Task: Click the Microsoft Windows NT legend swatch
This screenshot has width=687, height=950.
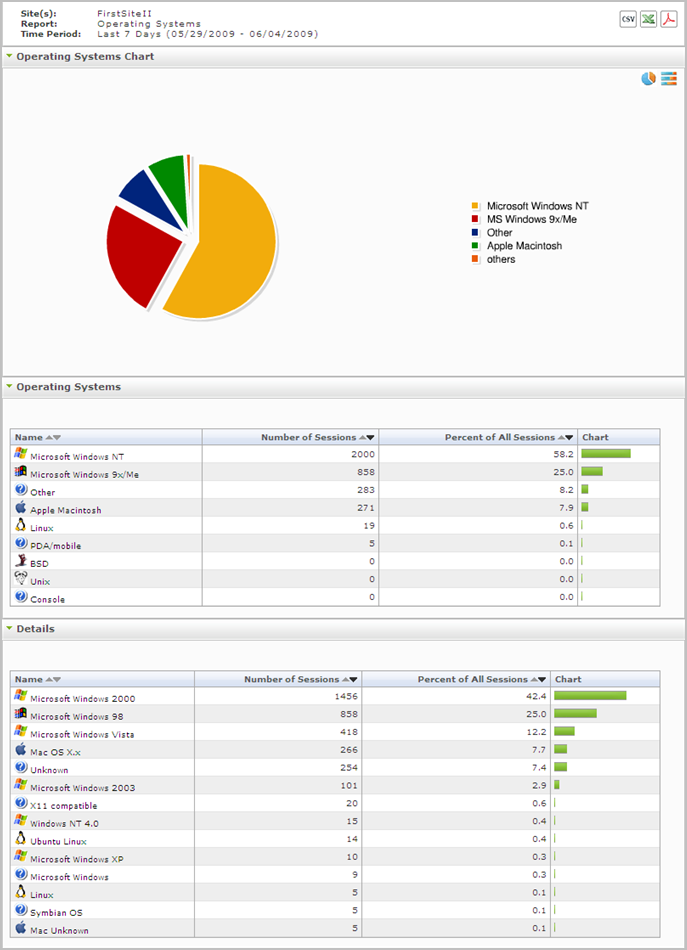Action: click(x=475, y=206)
